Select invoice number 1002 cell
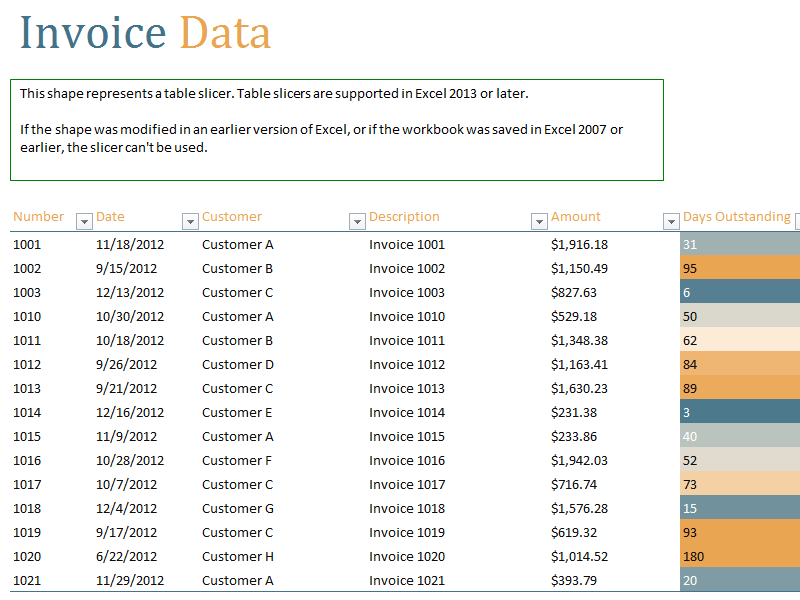Viewport: 800px width, 600px height. coord(27,269)
